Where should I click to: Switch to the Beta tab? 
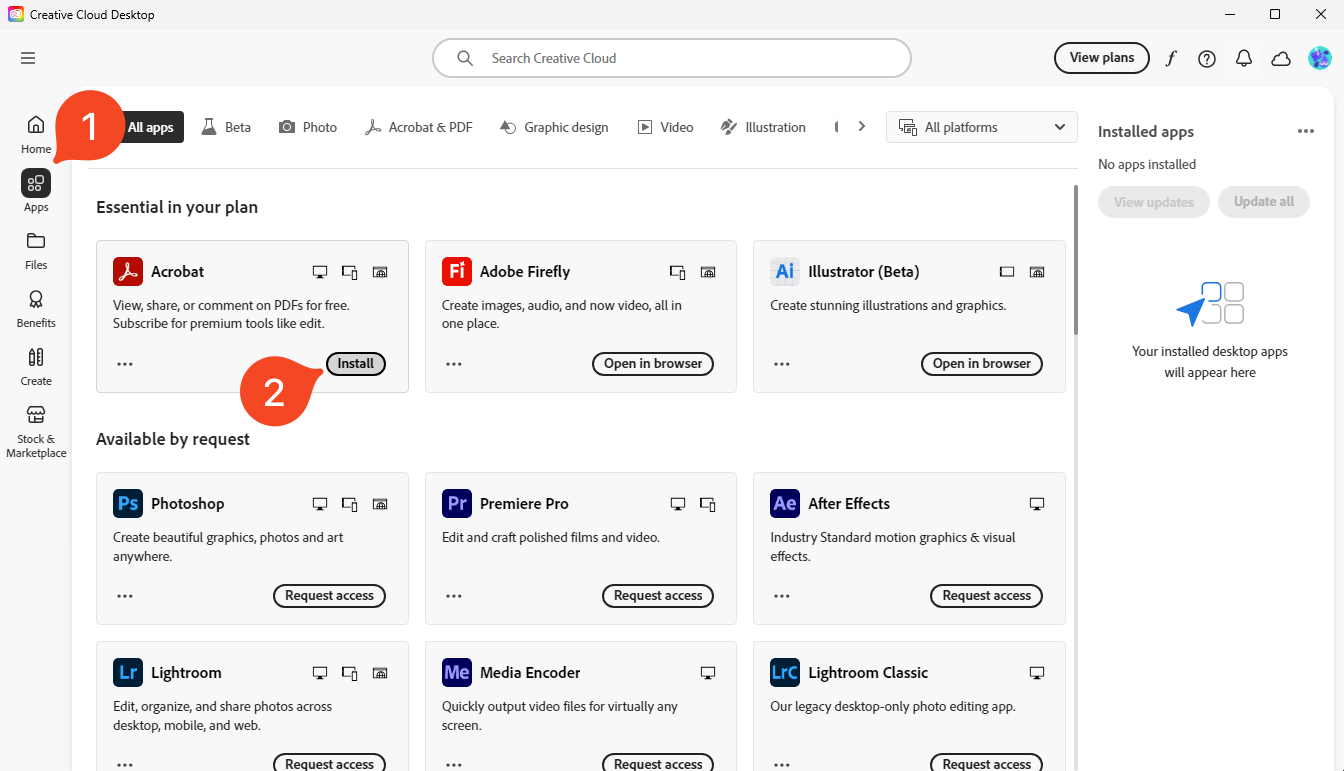[226, 127]
